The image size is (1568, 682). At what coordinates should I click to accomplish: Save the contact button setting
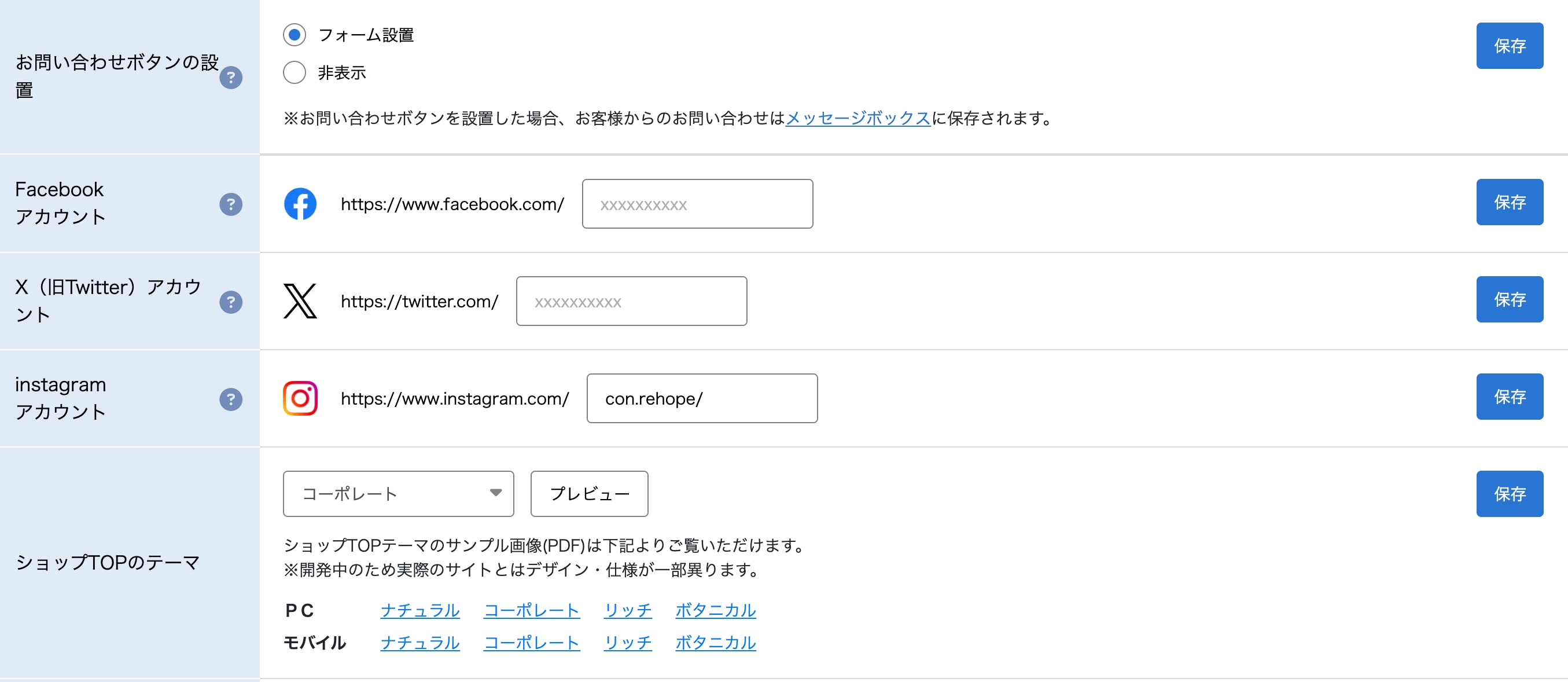pos(1509,46)
